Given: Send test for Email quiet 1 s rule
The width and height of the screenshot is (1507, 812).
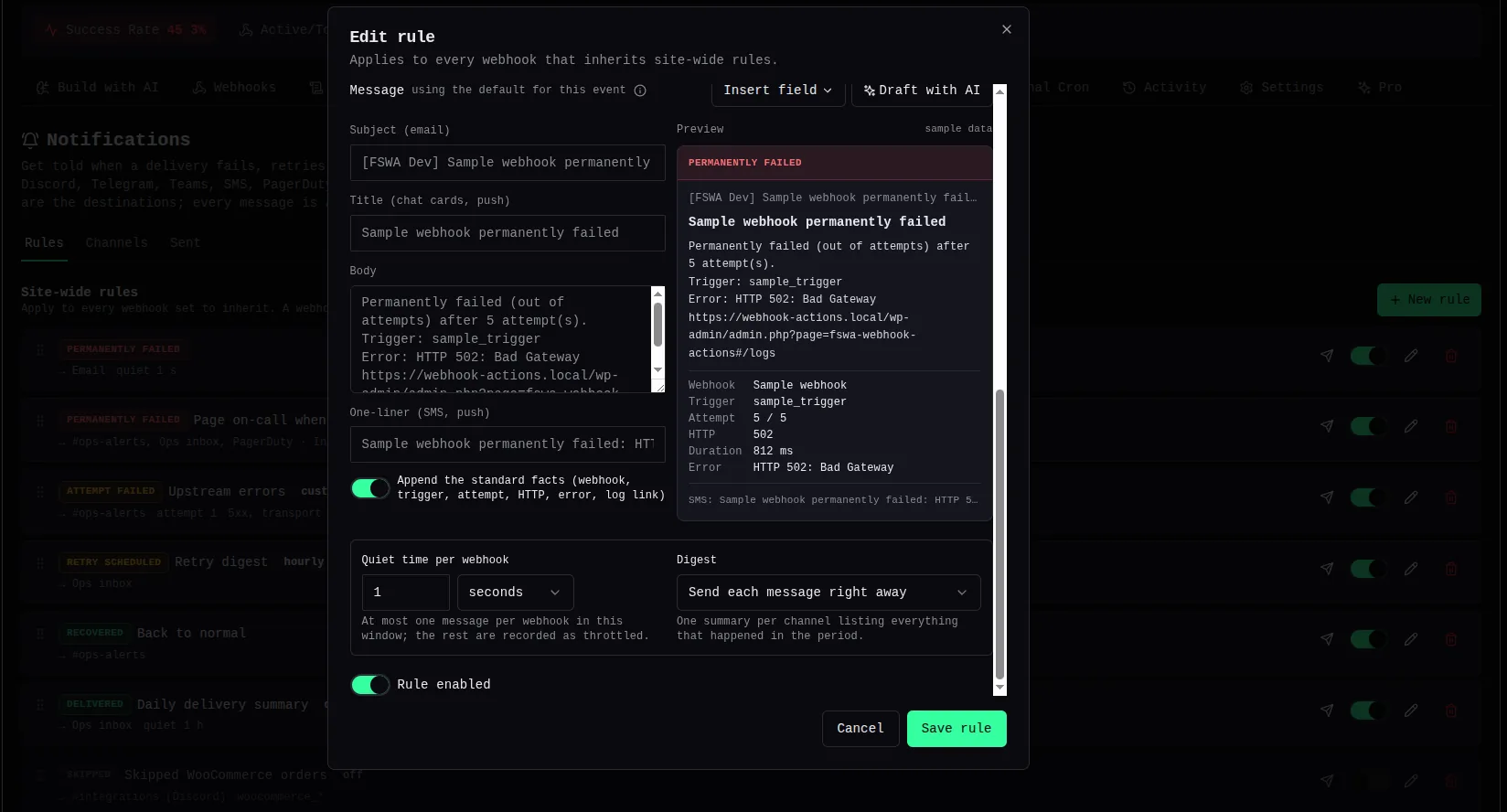Looking at the screenshot, I should tap(1327, 356).
